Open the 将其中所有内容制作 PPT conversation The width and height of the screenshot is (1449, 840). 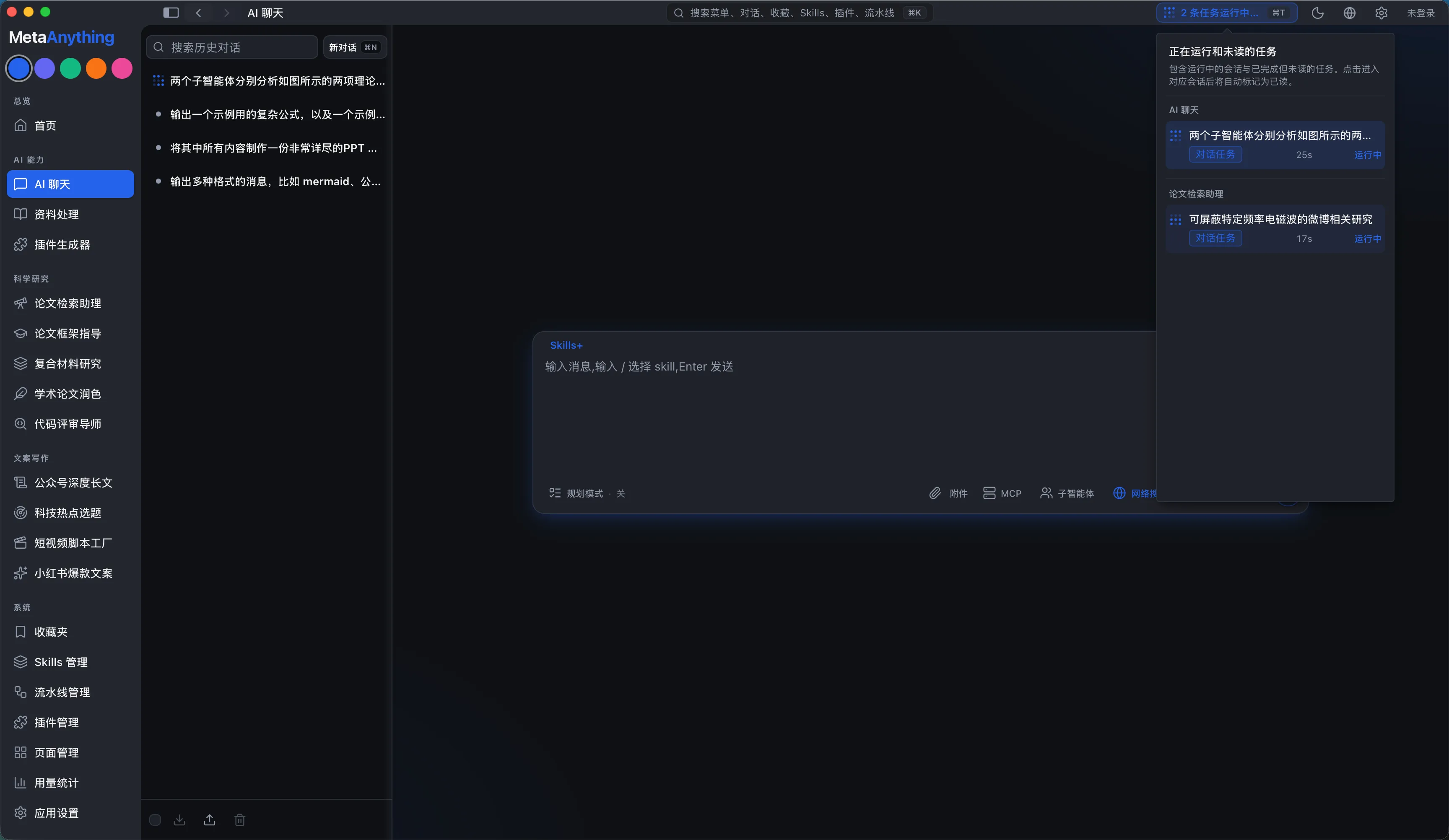click(x=267, y=148)
